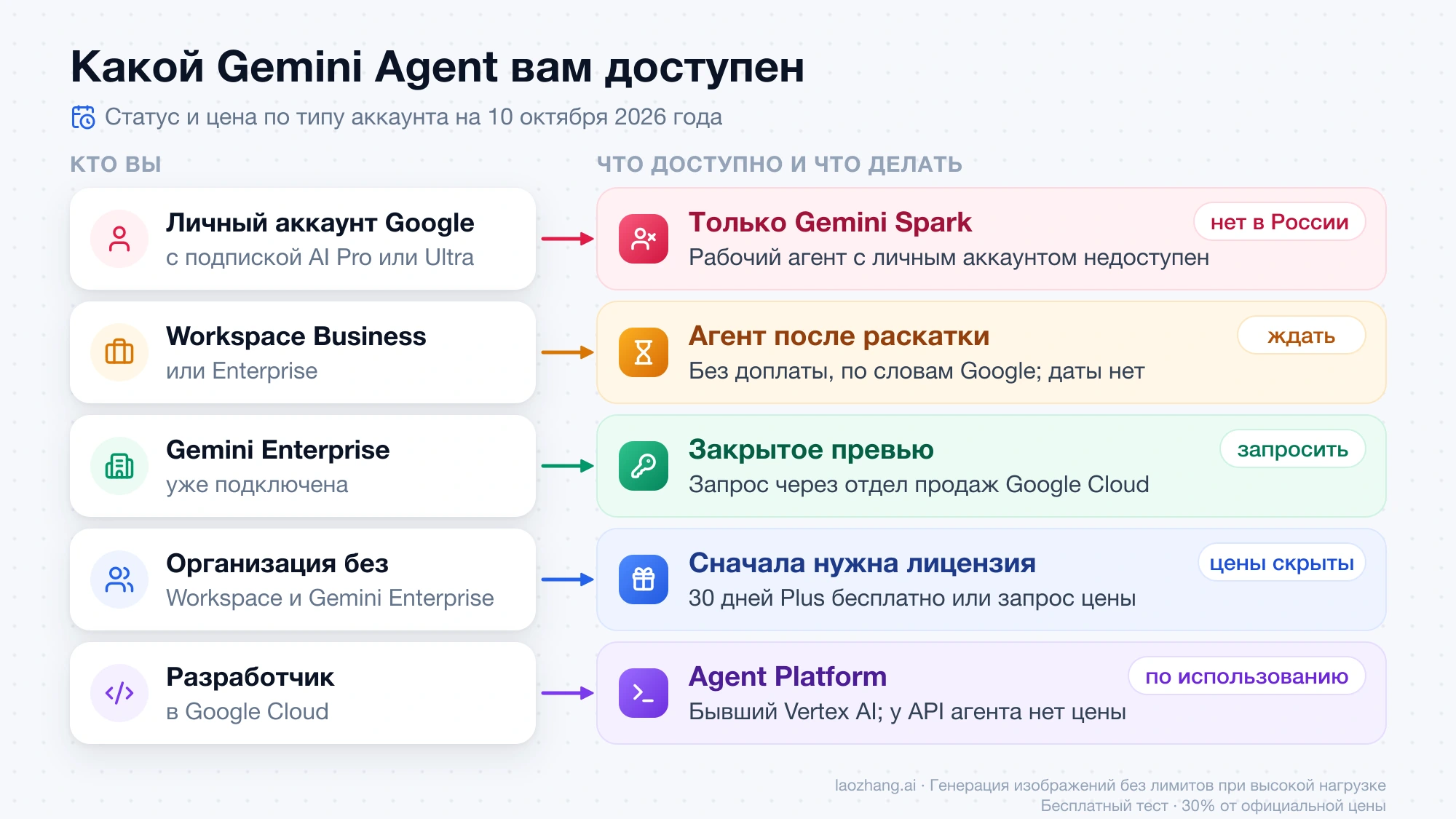Click the 'ЧТО ДОСТУПНО И ЧТО ДЕЛАТЬ' column label

pyautogui.click(x=780, y=164)
